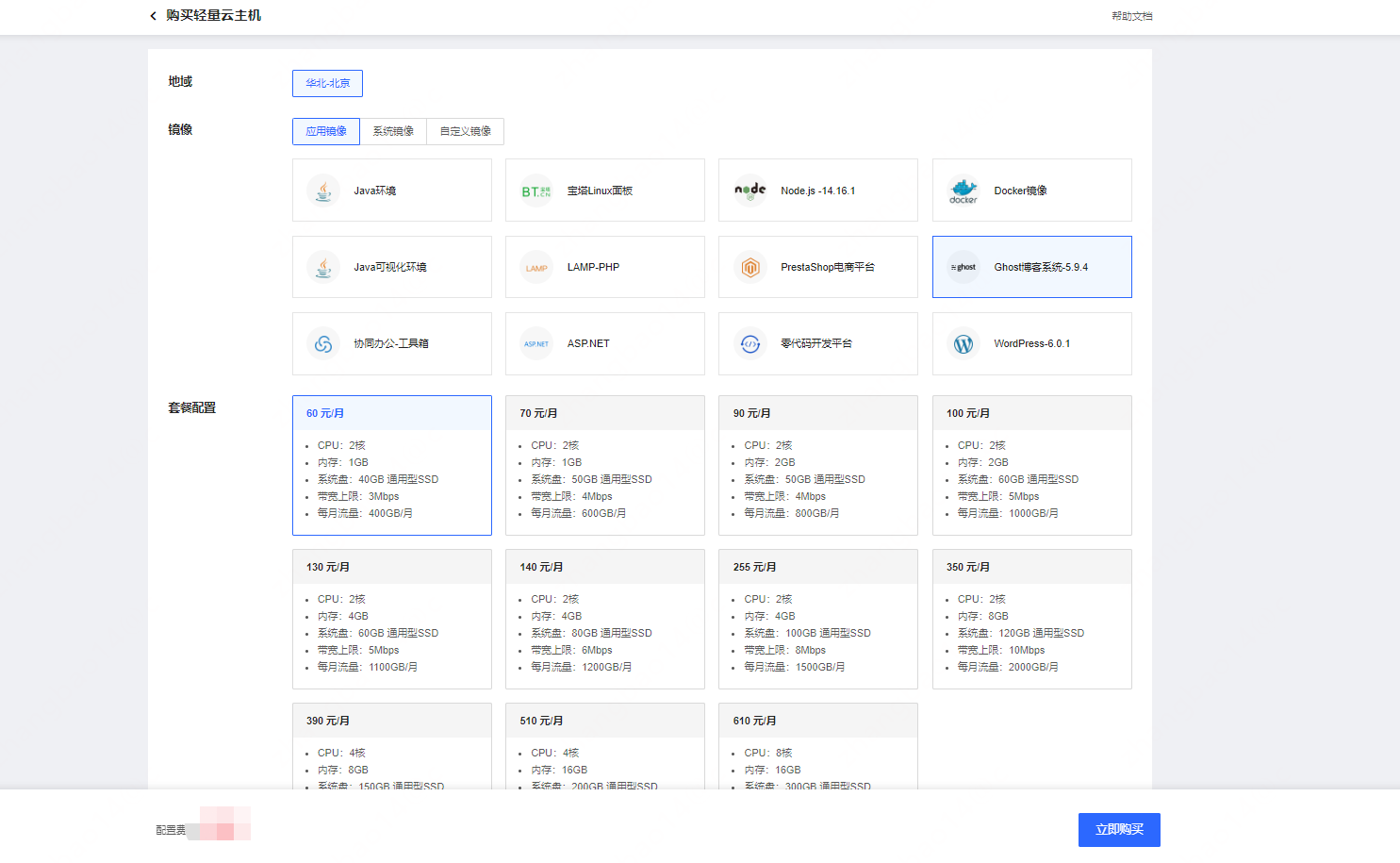The width and height of the screenshot is (1400, 863).
Task: Click the 每月流量: 2000GB/月 line
Action: [x=1008, y=667]
